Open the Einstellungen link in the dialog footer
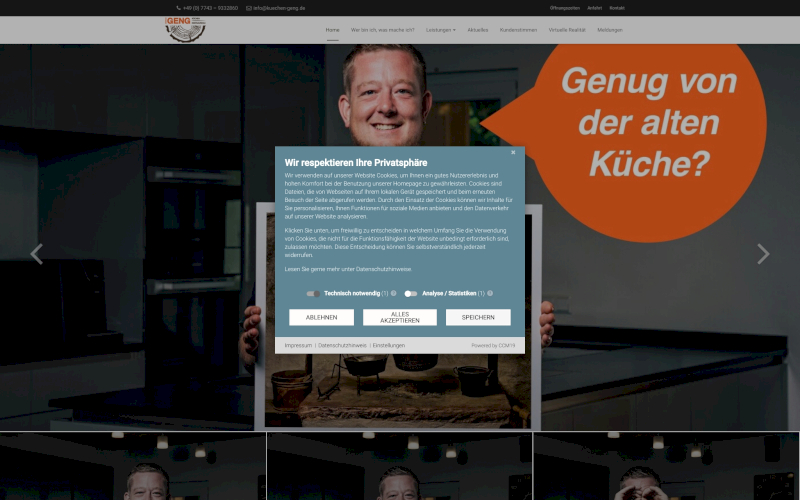 pos(389,345)
